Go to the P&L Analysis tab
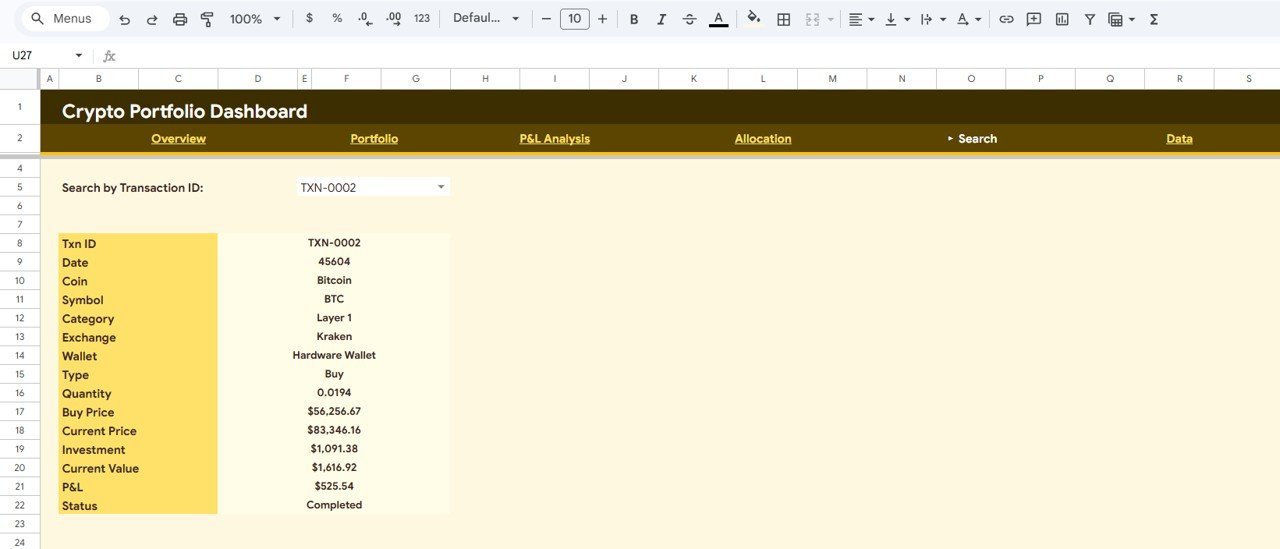The image size is (1280, 549). (554, 139)
